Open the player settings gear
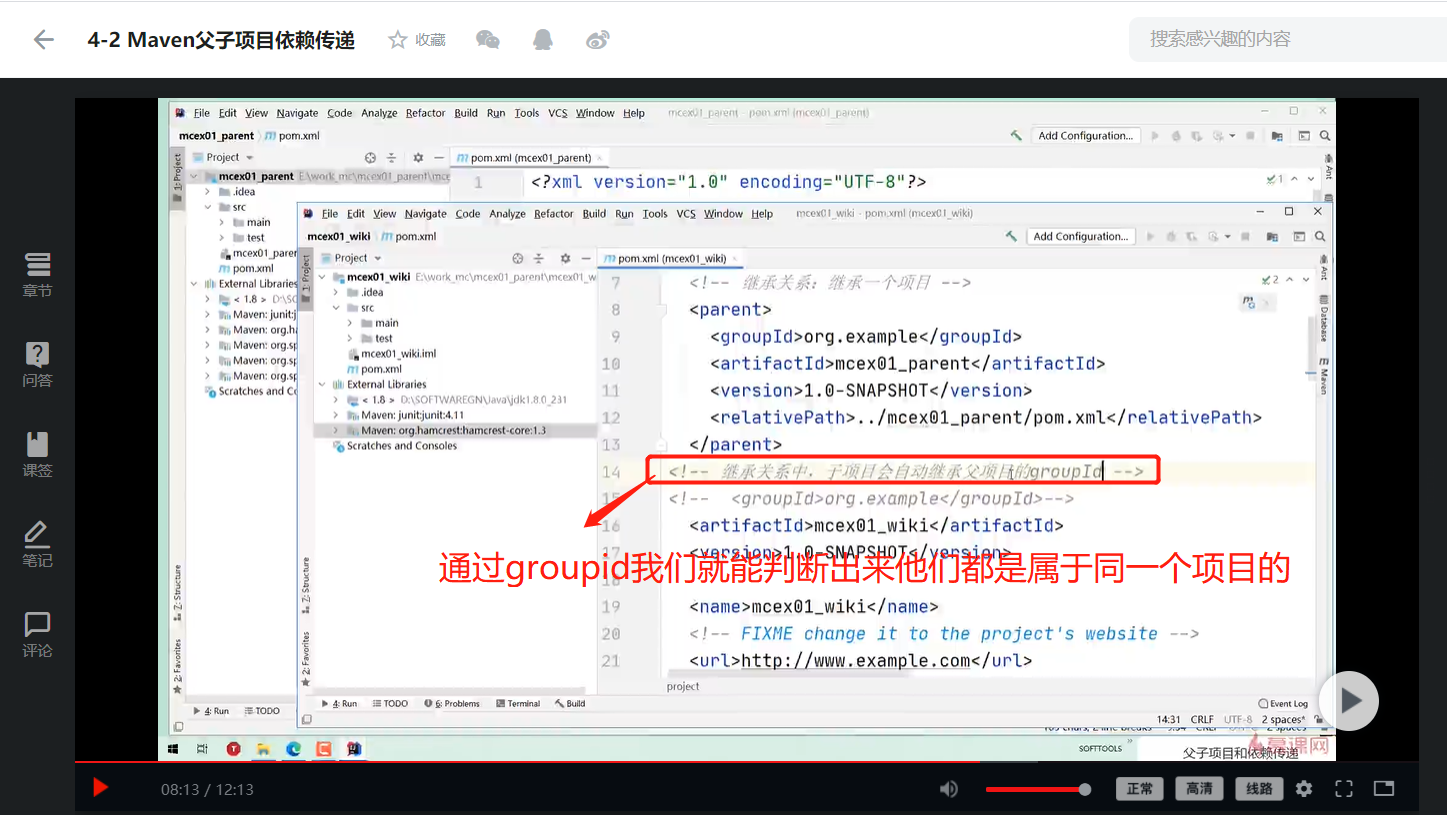The height and width of the screenshot is (815, 1447). pos(1304,789)
